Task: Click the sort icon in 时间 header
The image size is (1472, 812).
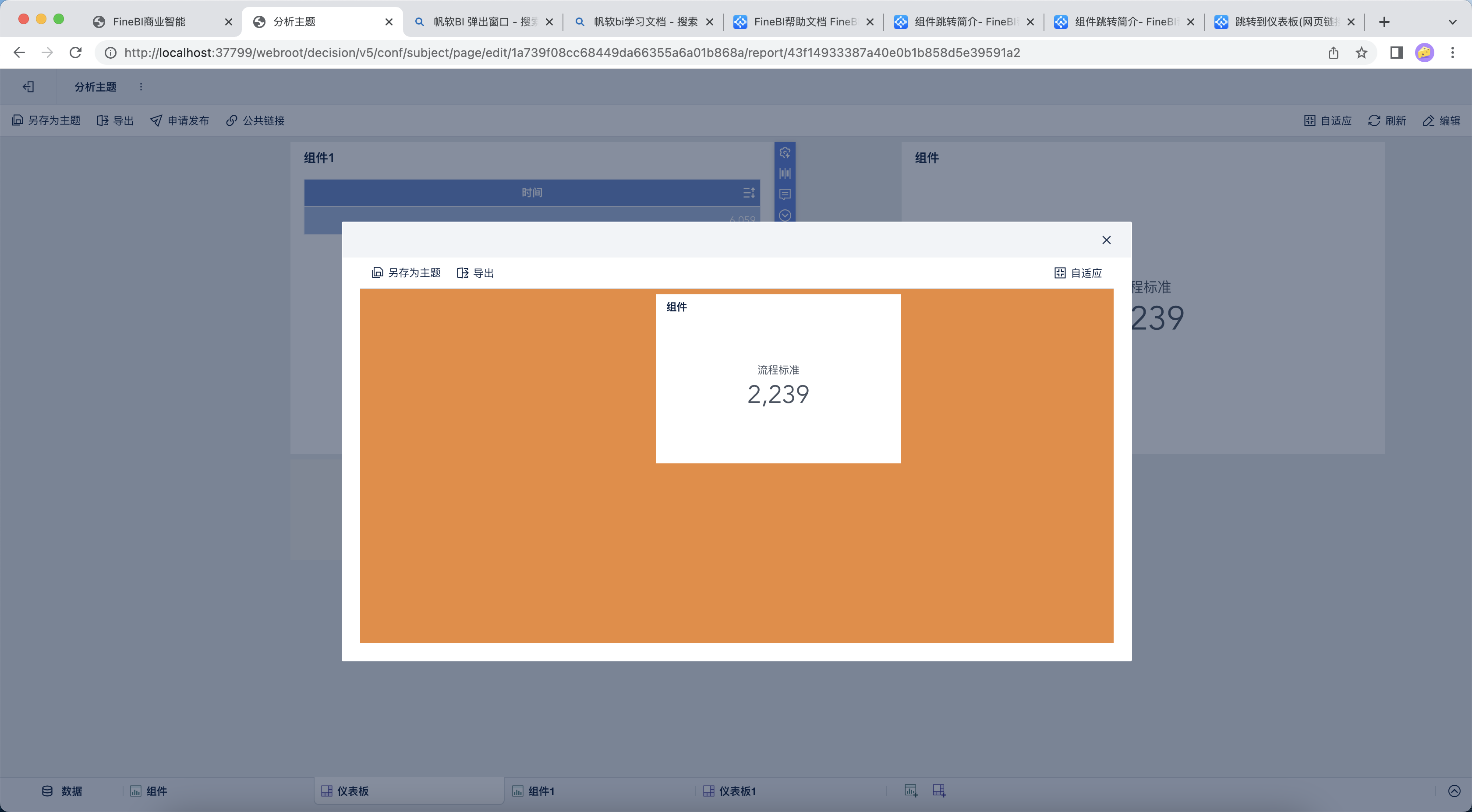Action: tap(749, 193)
